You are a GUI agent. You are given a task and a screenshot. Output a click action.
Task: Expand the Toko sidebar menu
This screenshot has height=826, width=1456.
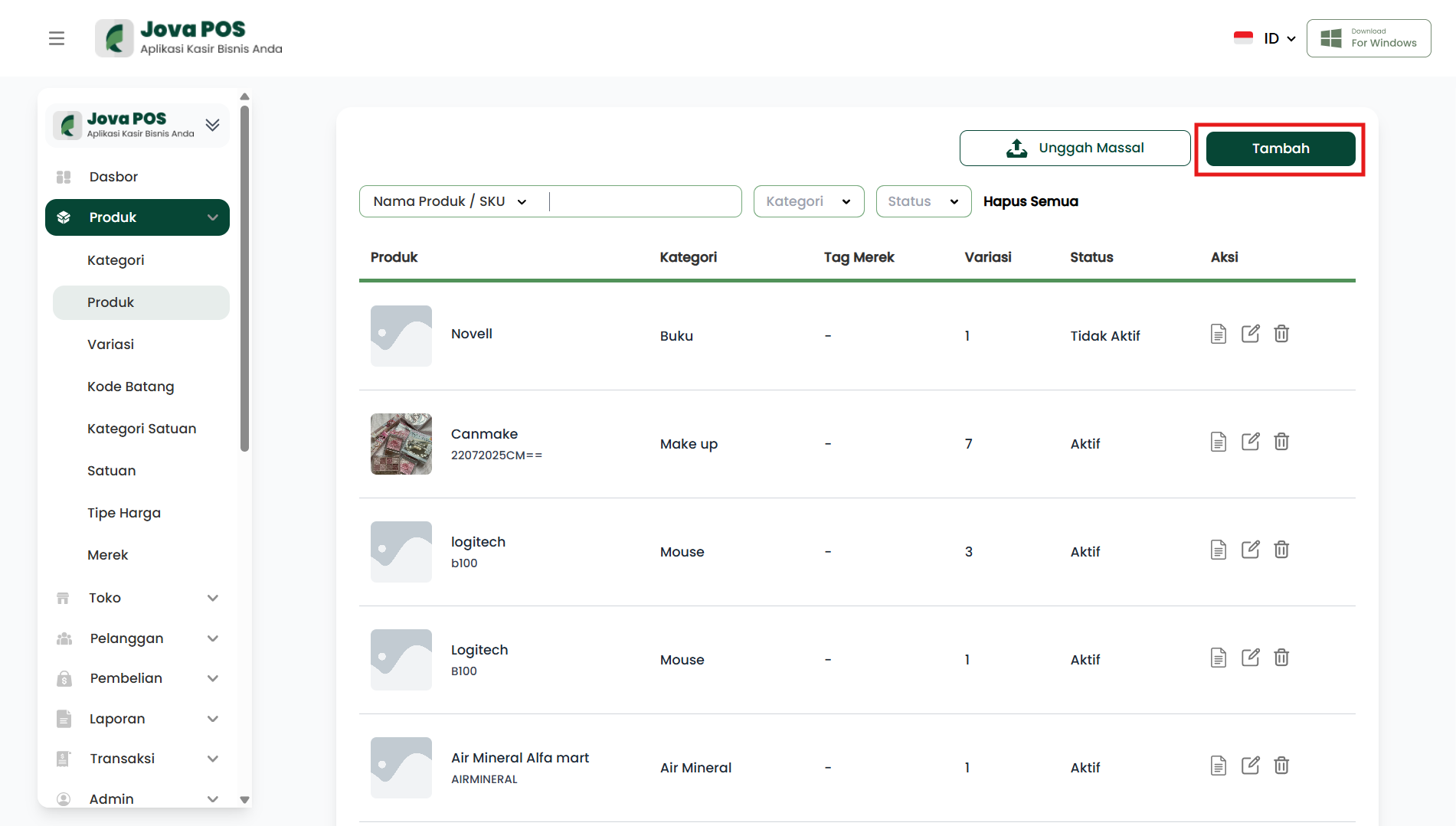(x=138, y=598)
